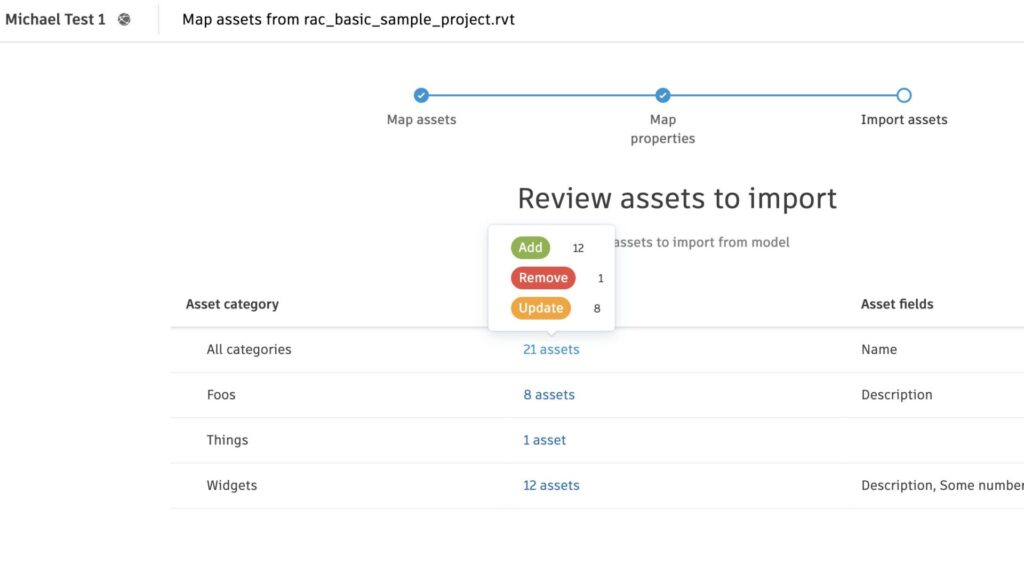Click the Import assets step label

[x=904, y=119]
